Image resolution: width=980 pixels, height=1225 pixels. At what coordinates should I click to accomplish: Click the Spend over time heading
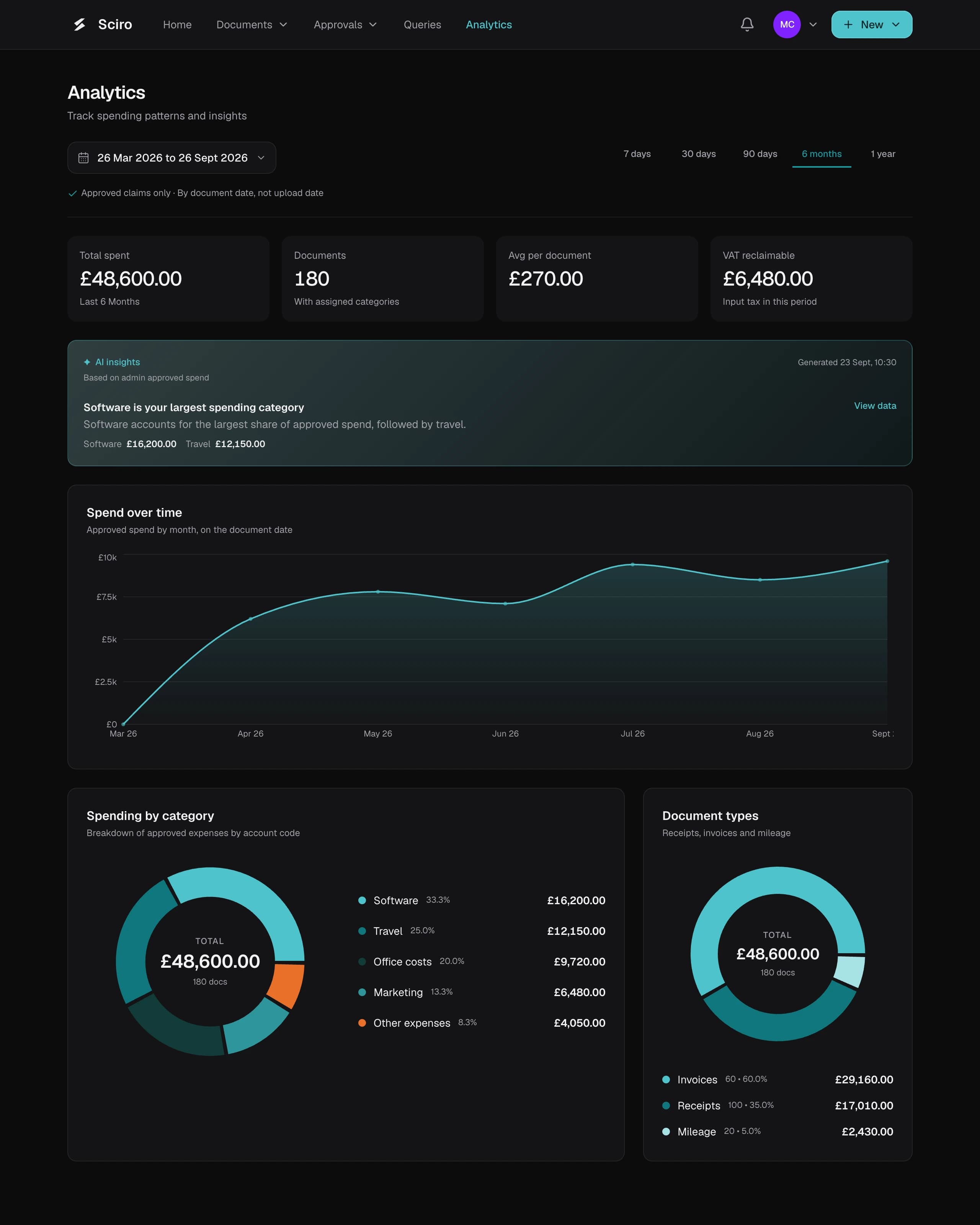tap(134, 513)
